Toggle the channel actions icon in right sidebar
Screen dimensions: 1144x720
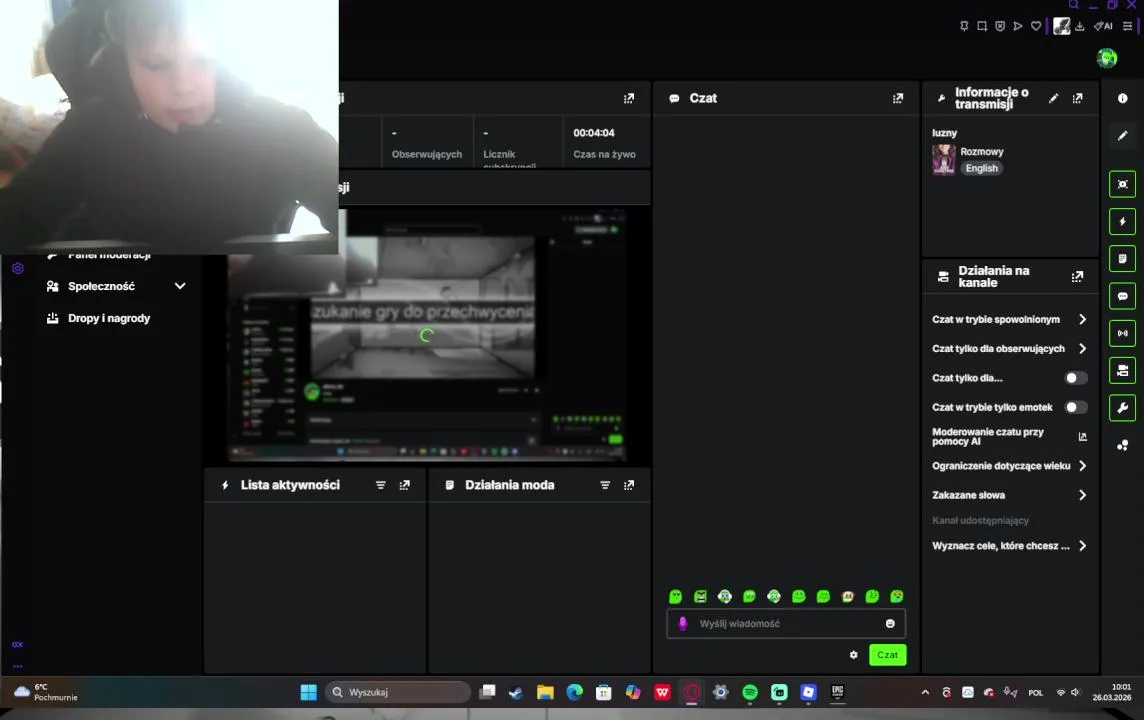[1122, 371]
